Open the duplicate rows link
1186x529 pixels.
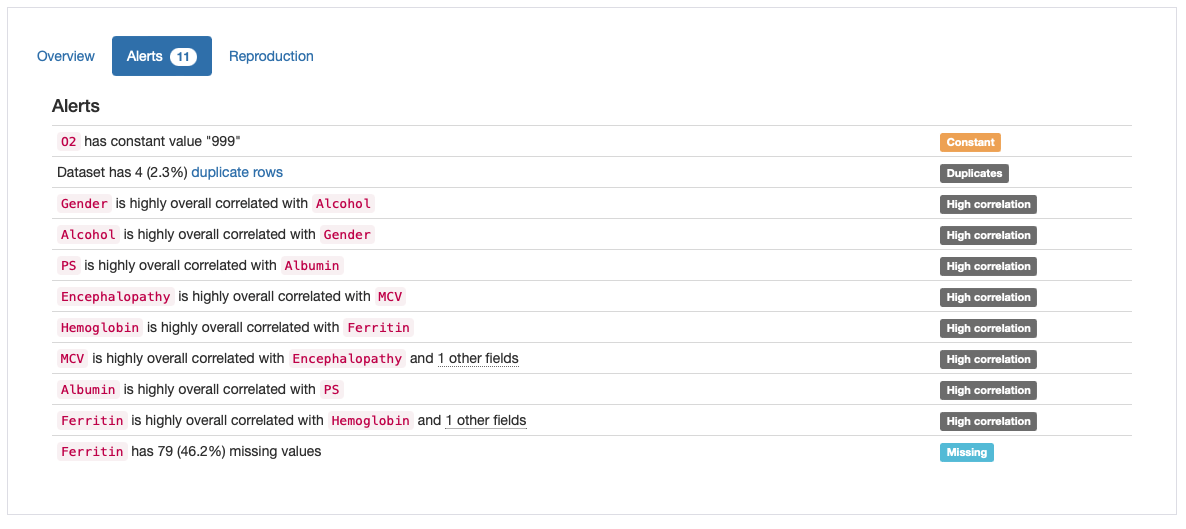click(x=237, y=173)
